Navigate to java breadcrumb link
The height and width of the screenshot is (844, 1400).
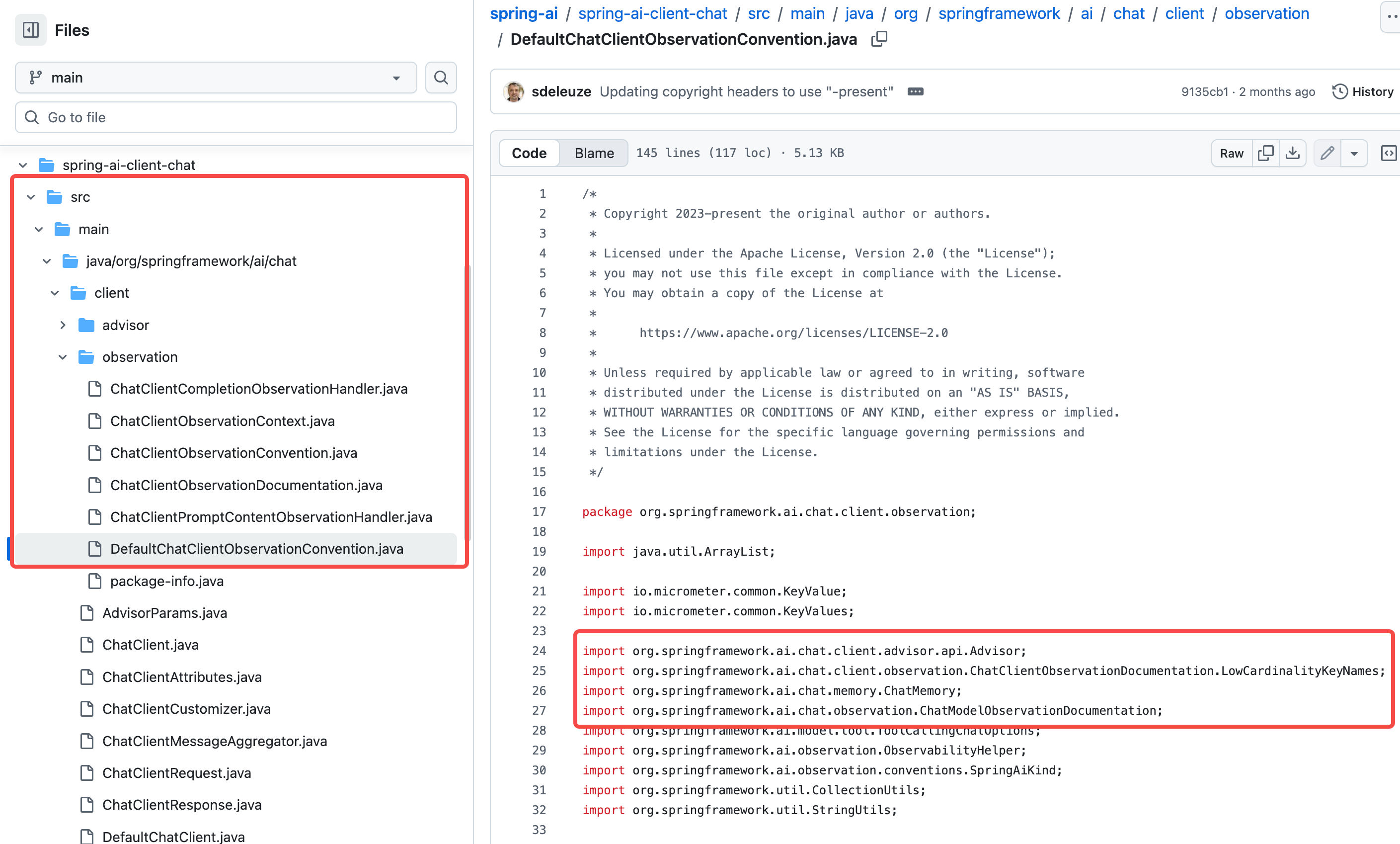(859, 13)
